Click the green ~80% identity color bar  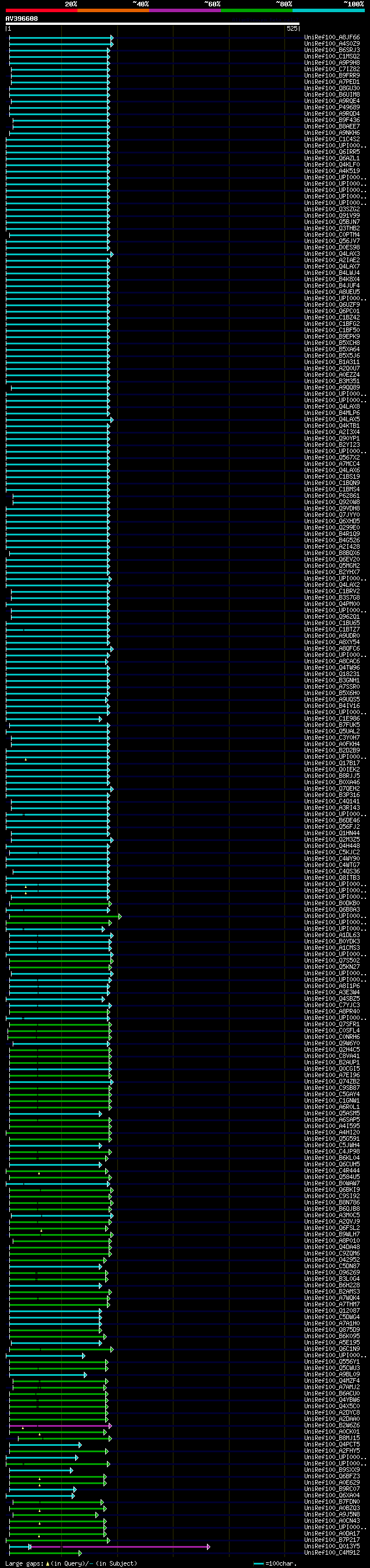tap(257, 10)
